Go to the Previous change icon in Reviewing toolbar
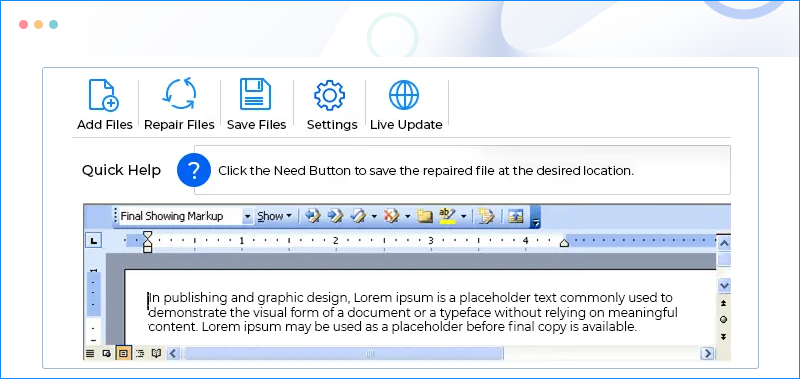The image size is (800, 379). [x=313, y=216]
